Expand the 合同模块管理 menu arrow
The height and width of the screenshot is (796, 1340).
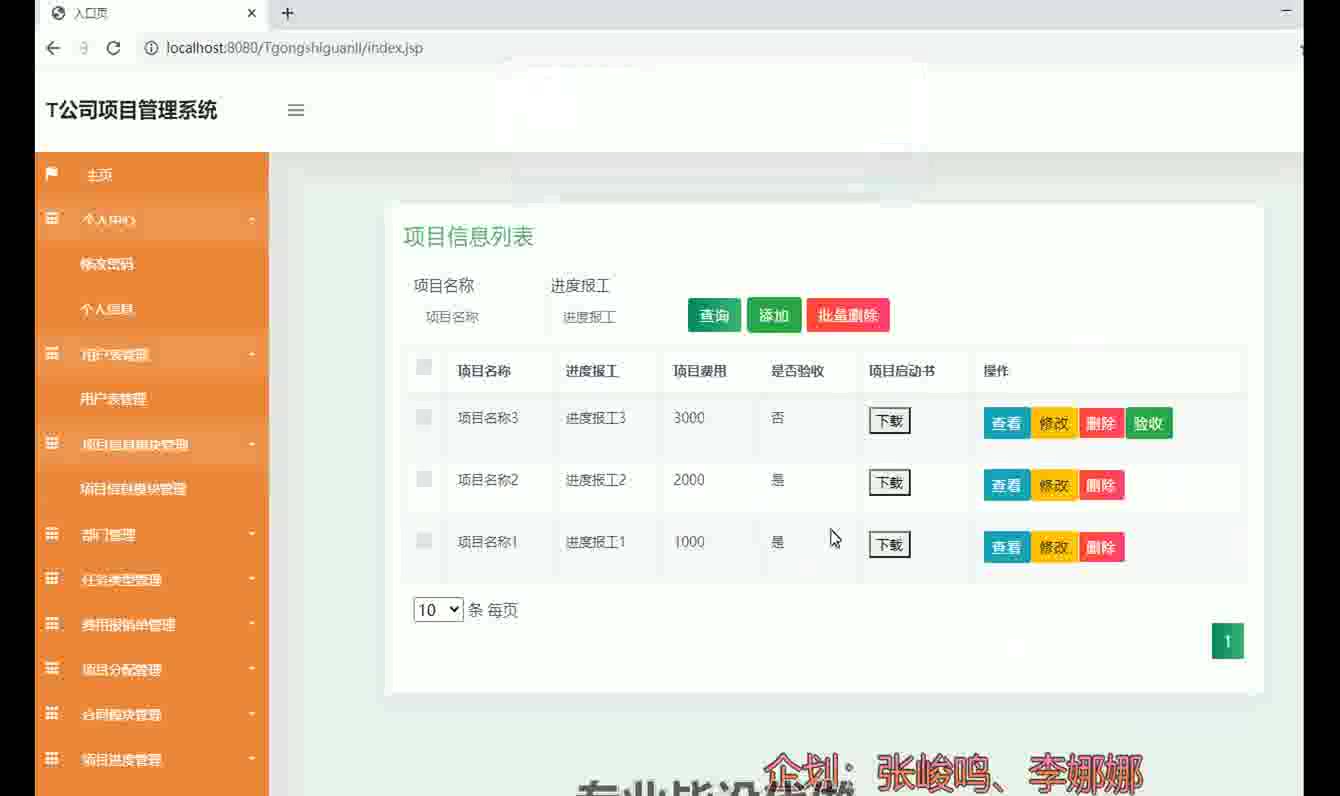(252, 714)
